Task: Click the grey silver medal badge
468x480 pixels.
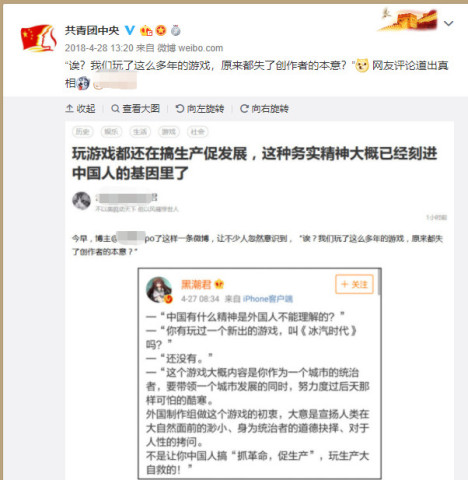Action: (176, 30)
